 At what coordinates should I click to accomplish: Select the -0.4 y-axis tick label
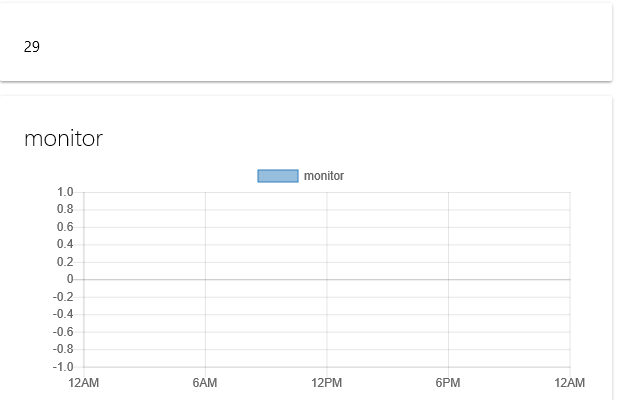pos(63,314)
